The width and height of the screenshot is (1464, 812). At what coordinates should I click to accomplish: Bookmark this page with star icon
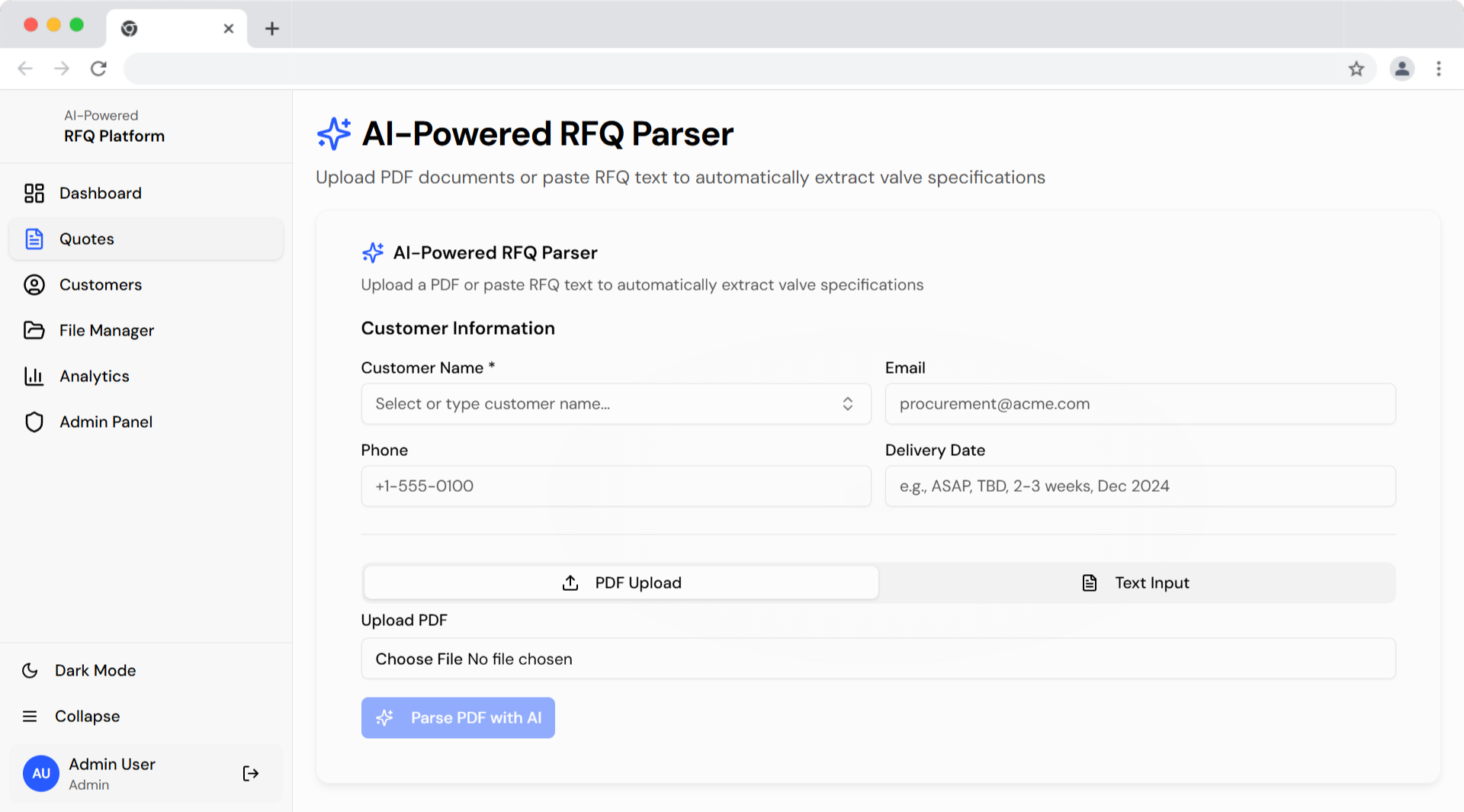tap(1356, 69)
